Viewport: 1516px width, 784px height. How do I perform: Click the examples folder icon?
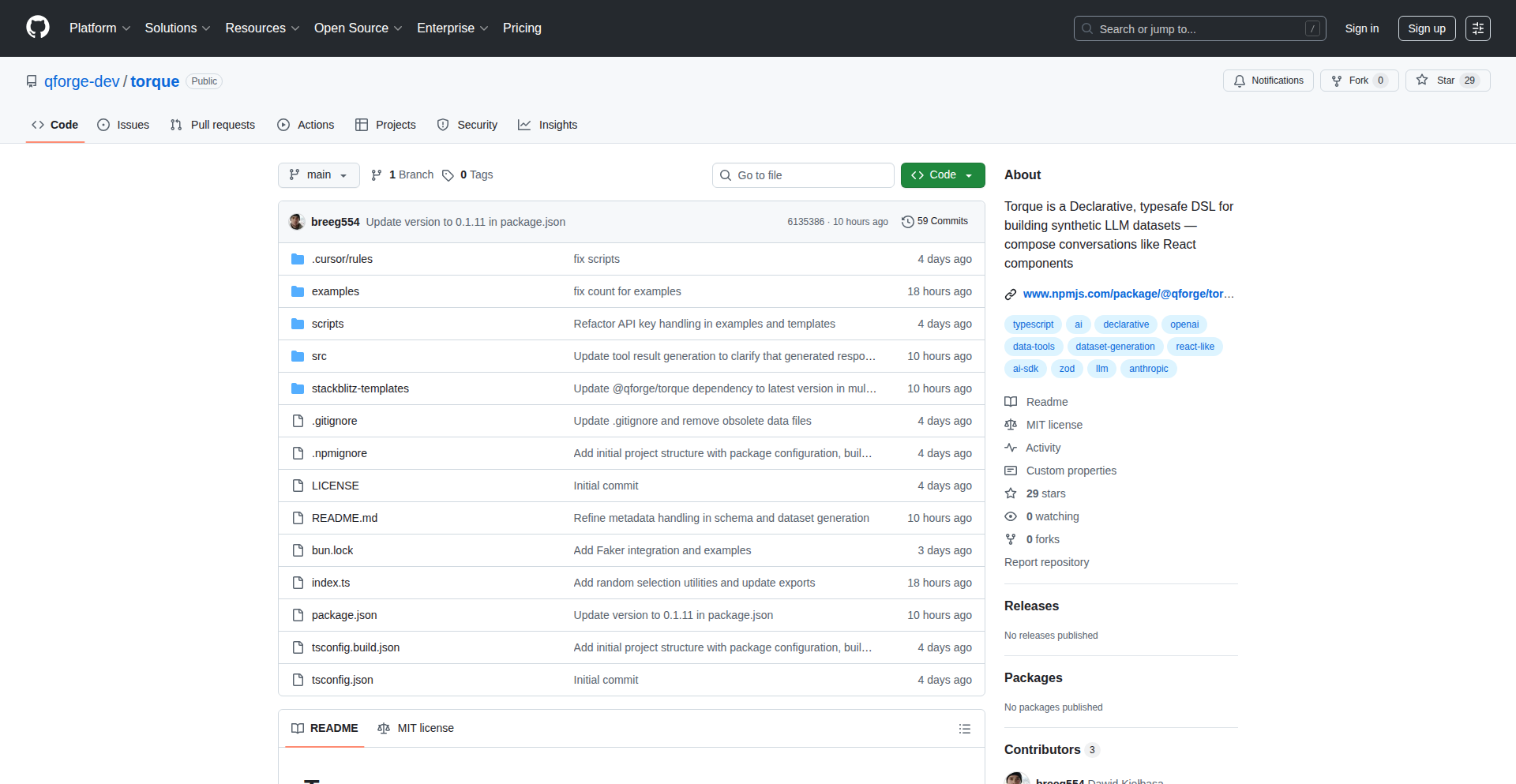pos(298,291)
